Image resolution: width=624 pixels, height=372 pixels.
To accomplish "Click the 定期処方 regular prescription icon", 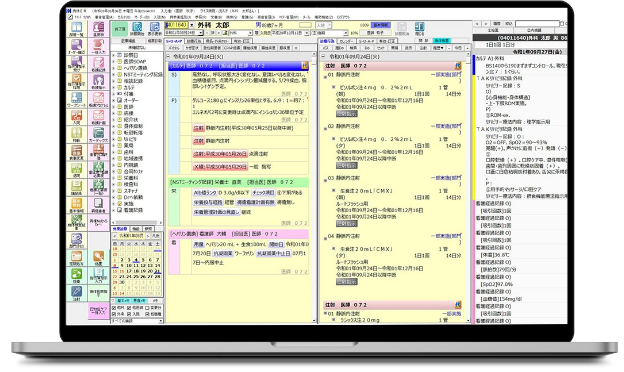I will click(76, 257).
